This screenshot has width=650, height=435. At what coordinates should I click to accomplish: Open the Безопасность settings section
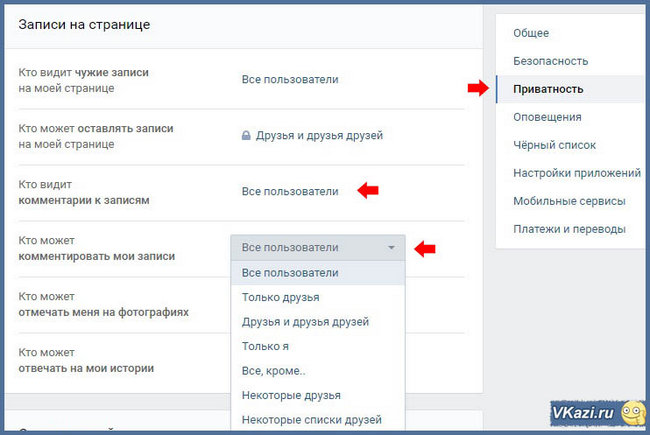tap(551, 61)
